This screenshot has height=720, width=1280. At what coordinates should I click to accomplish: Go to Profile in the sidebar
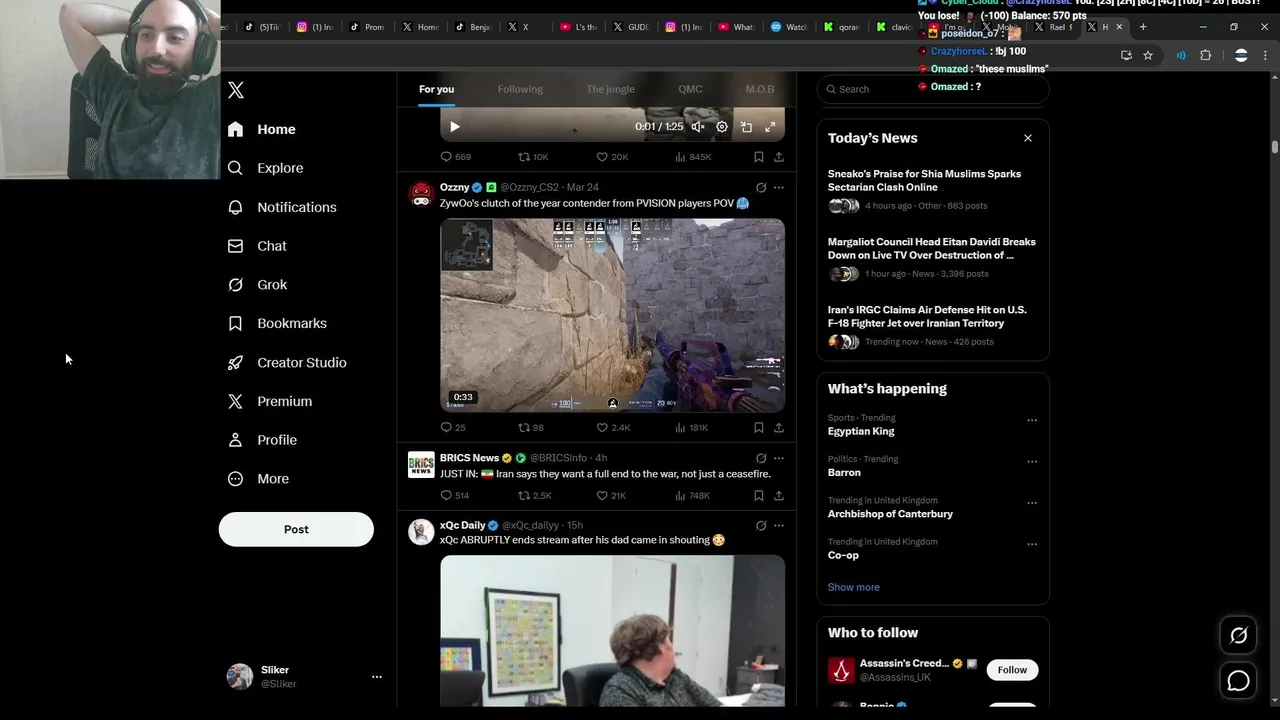(x=262, y=440)
